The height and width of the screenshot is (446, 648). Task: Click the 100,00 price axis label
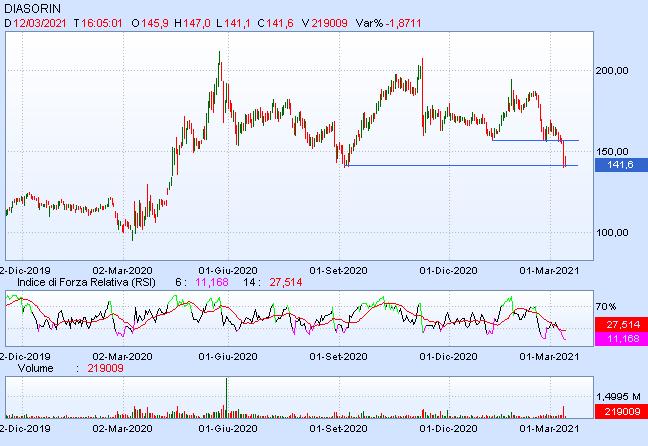[x=612, y=233]
